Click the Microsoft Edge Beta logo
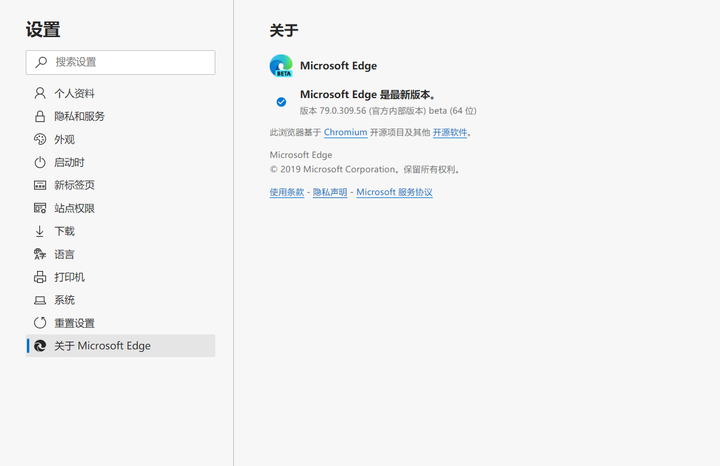The image size is (720, 466). pos(281,66)
